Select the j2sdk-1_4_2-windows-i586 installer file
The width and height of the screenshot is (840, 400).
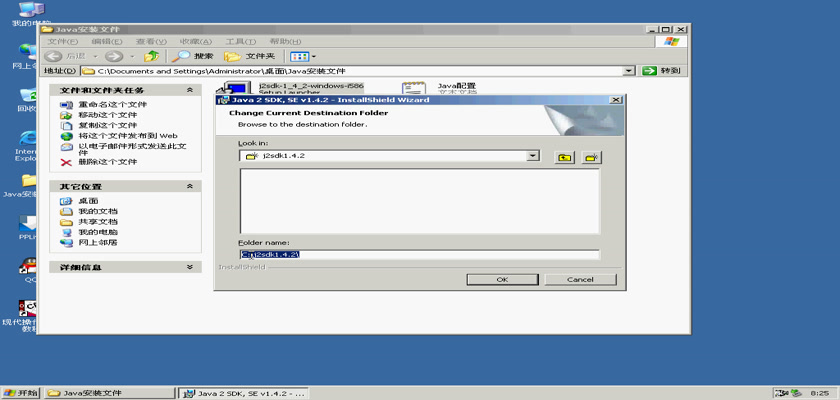pyautogui.click(x=291, y=88)
